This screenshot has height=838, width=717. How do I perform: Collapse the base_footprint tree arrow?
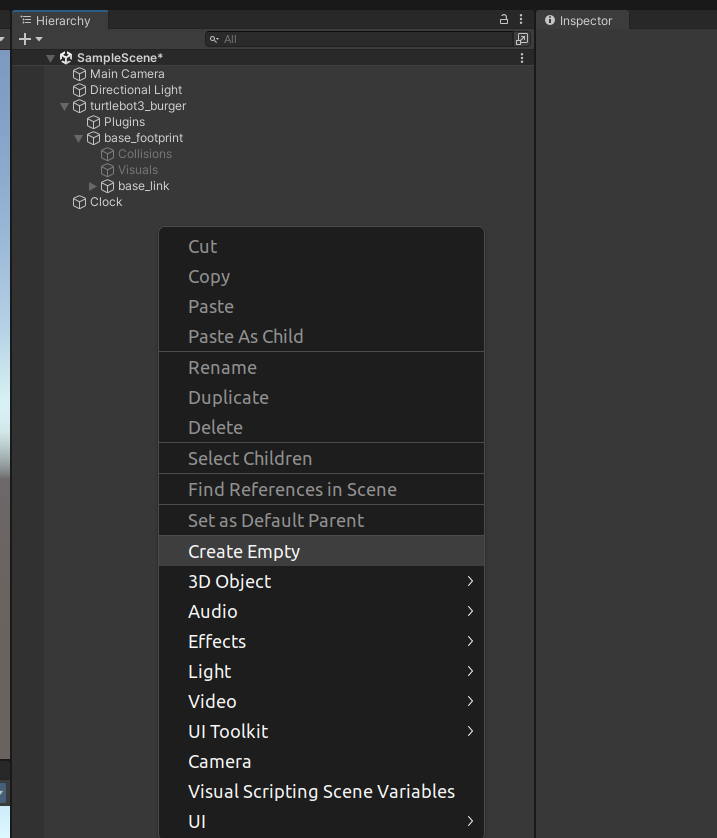78,138
